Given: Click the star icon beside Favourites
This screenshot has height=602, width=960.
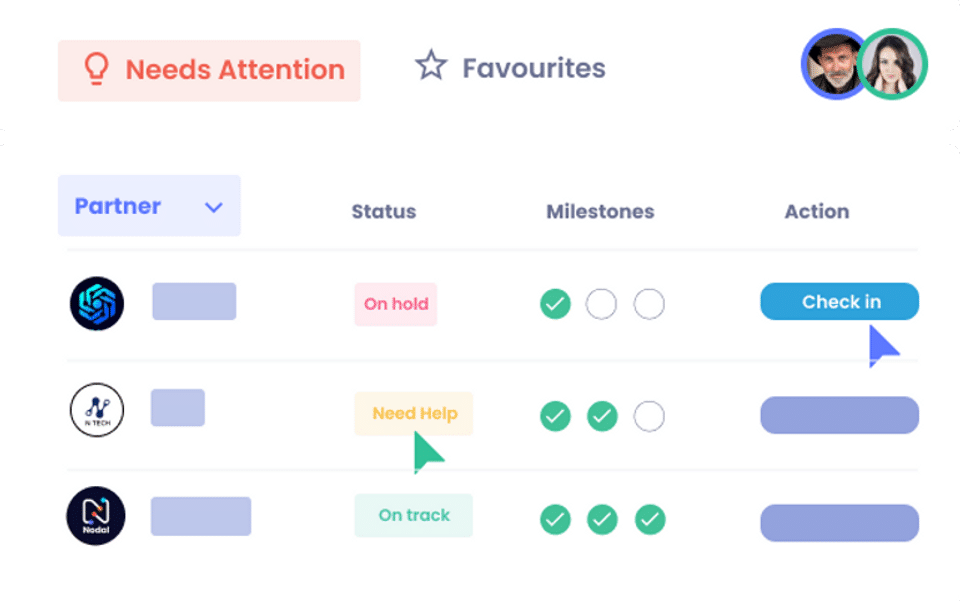Looking at the screenshot, I should click(431, 67).
